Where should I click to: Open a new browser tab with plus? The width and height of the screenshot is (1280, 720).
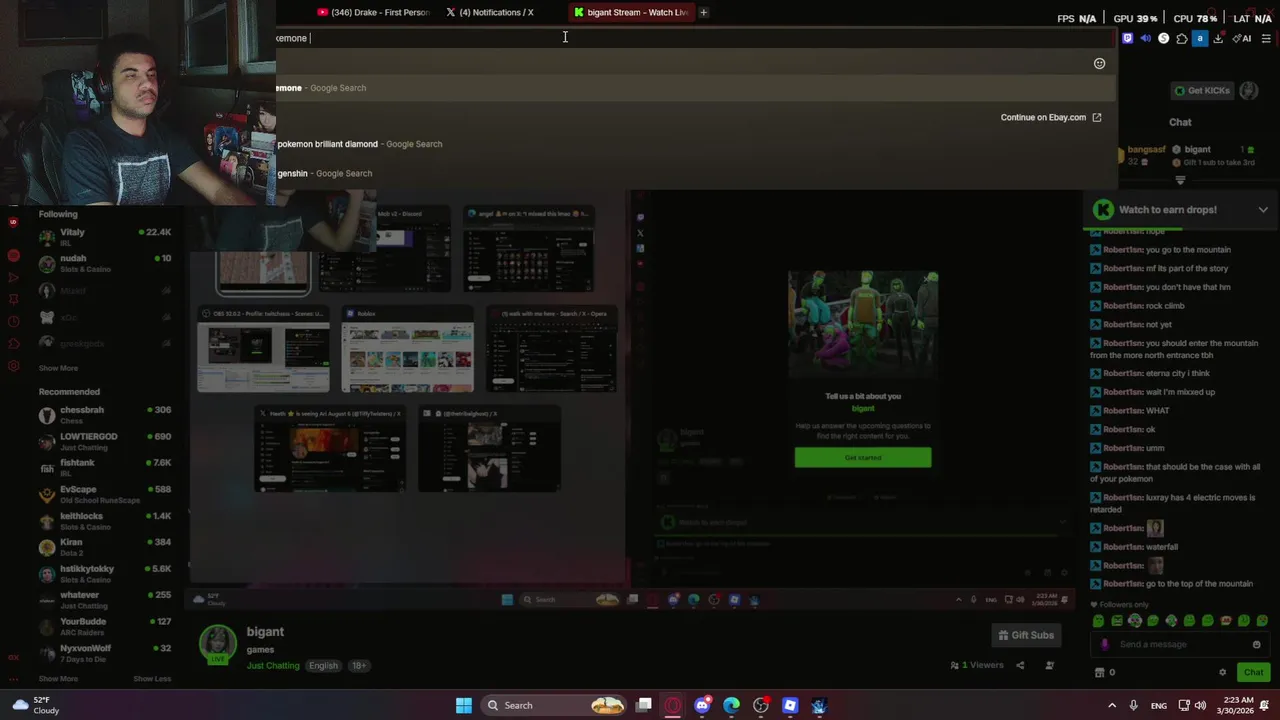703,12
